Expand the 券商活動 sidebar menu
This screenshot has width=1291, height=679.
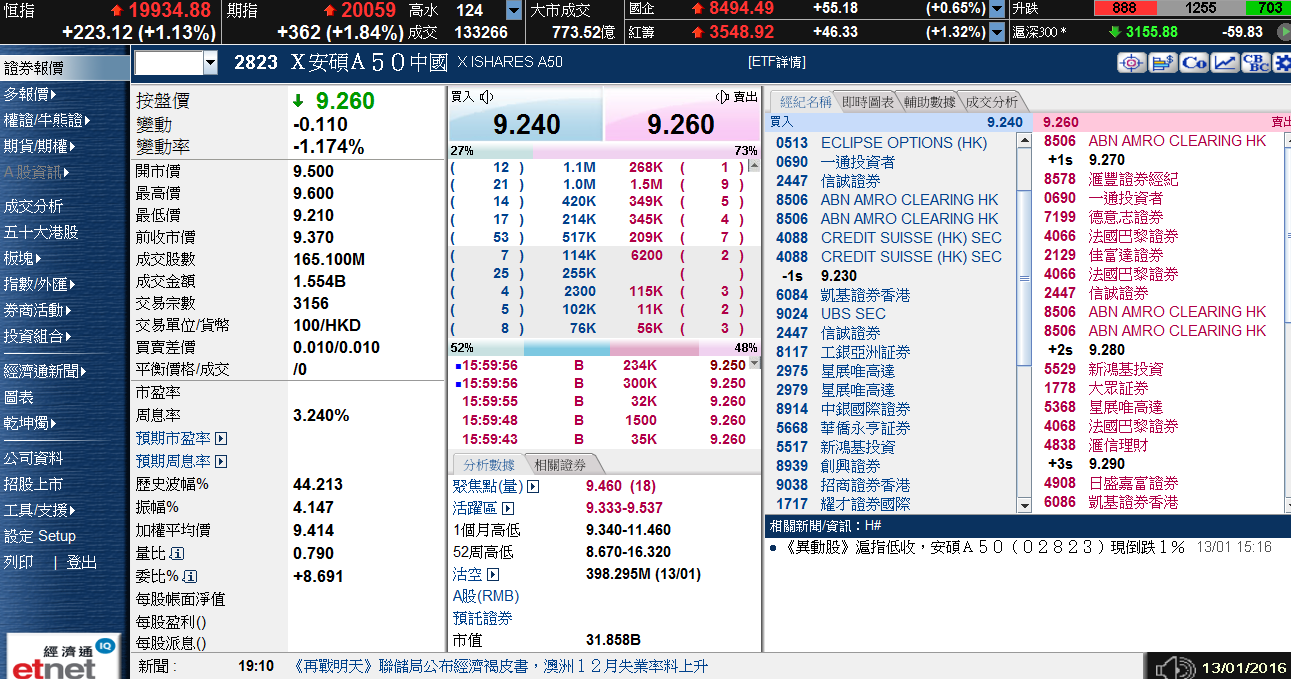37,311
